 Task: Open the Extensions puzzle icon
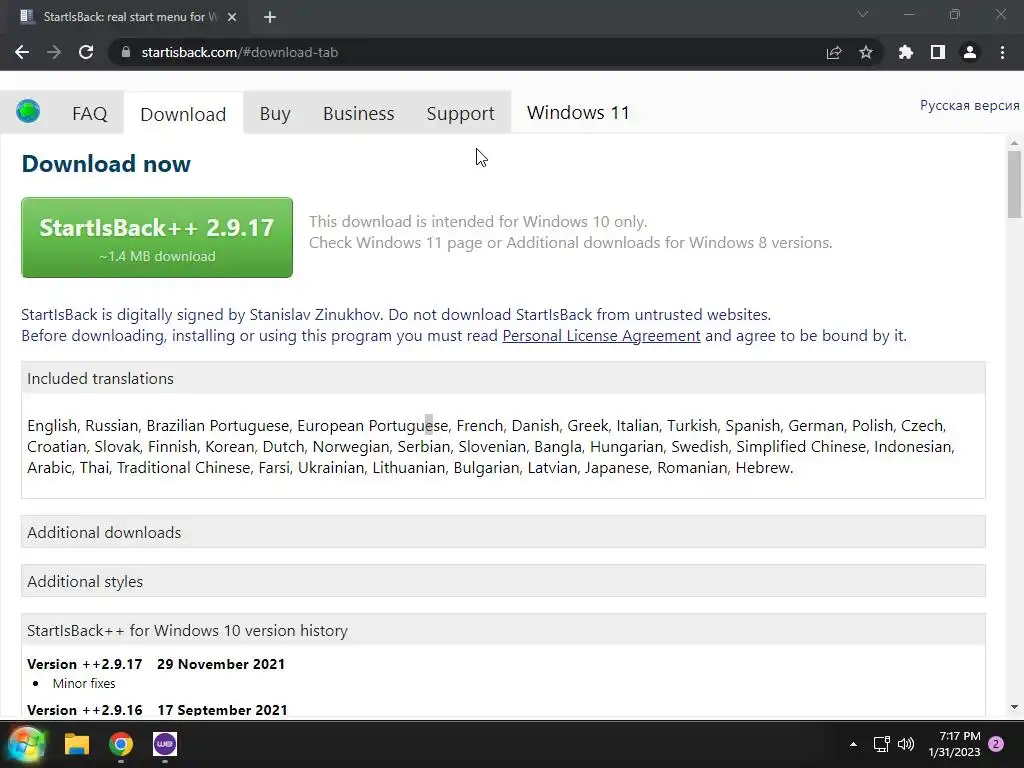pyautogui.click(x=906, y=52)
